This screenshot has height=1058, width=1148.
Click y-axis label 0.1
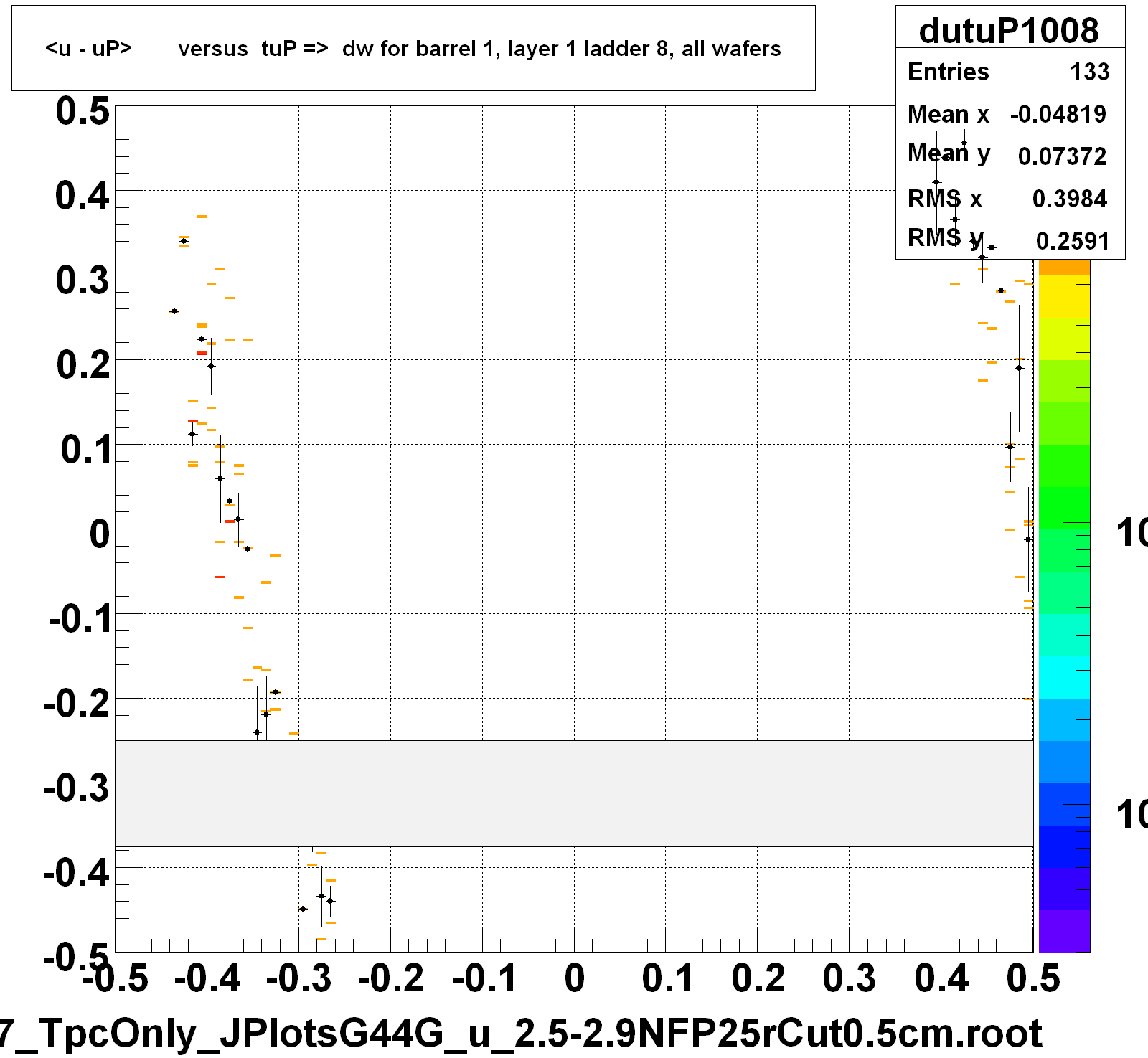85,449
